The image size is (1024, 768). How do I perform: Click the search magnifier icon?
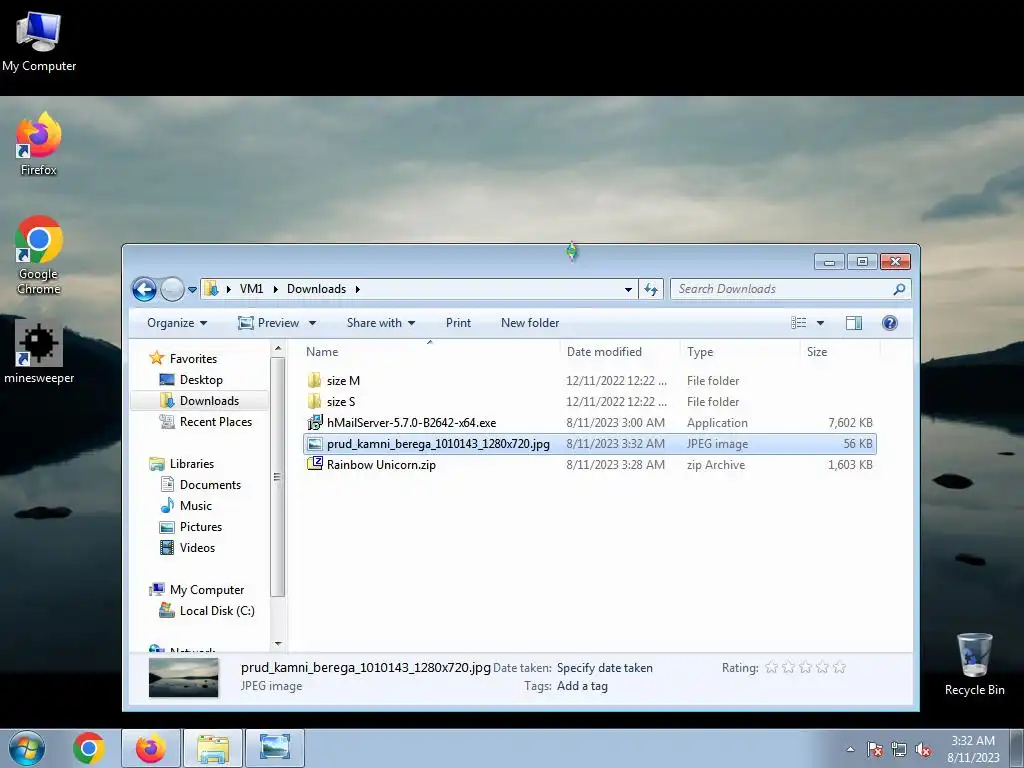point(899,289)
